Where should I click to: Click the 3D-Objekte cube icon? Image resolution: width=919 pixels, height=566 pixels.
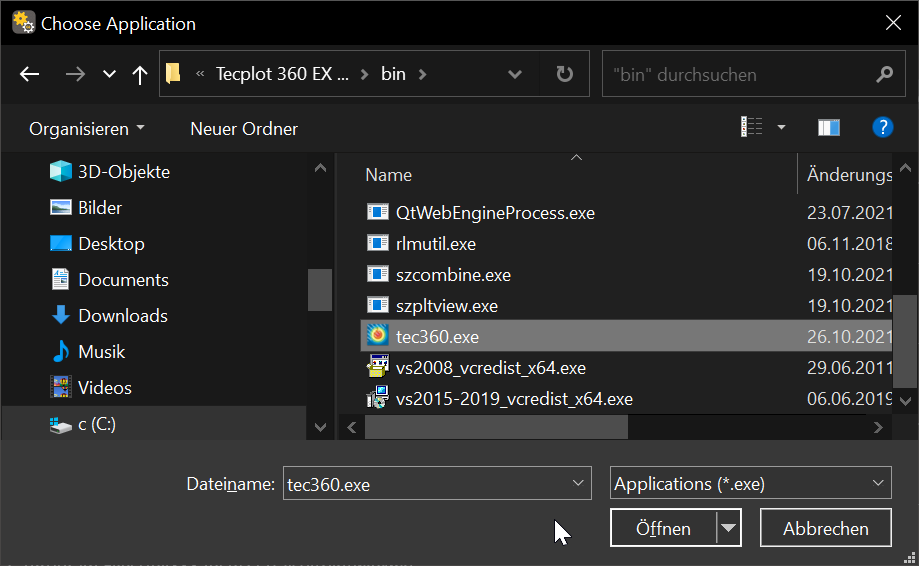click(60, 171)
